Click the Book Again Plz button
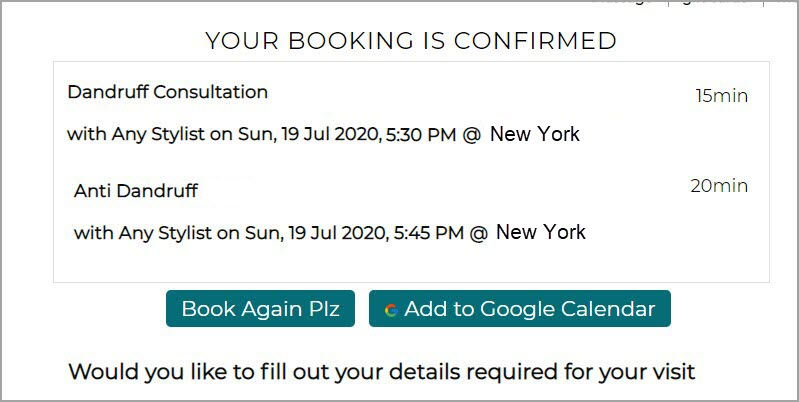Screen dimensions: 799x402 click(260, 309)
